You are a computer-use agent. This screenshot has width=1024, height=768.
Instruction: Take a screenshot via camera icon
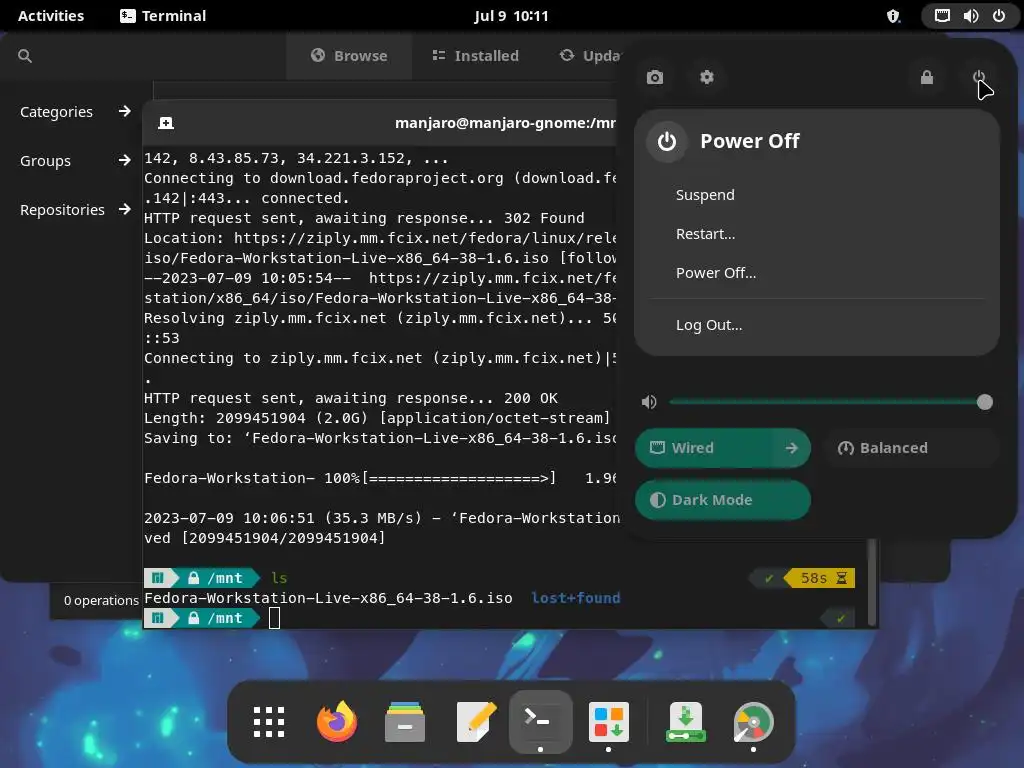(654, 78)
